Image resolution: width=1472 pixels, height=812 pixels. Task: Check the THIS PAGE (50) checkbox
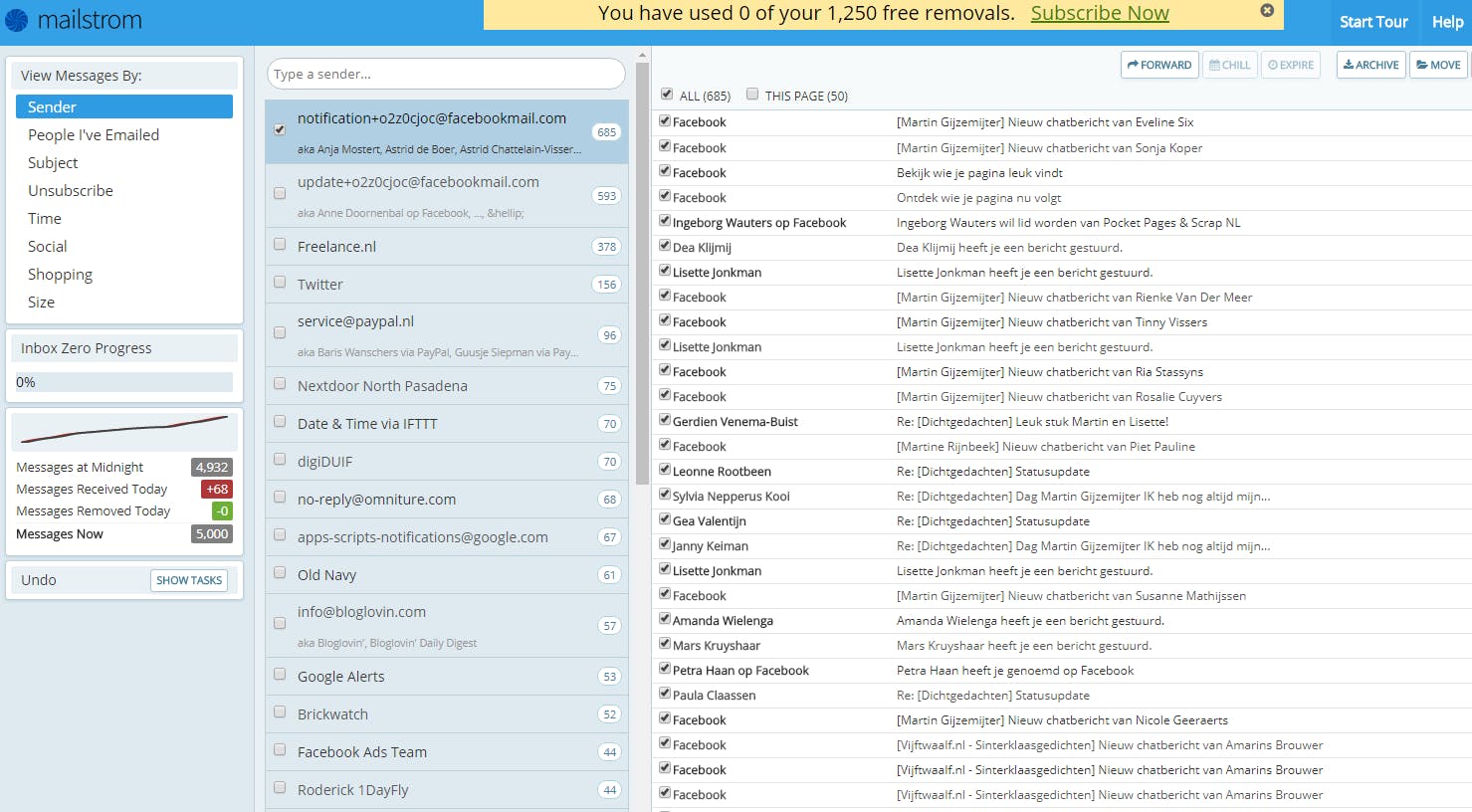click(x=752, y=95)
